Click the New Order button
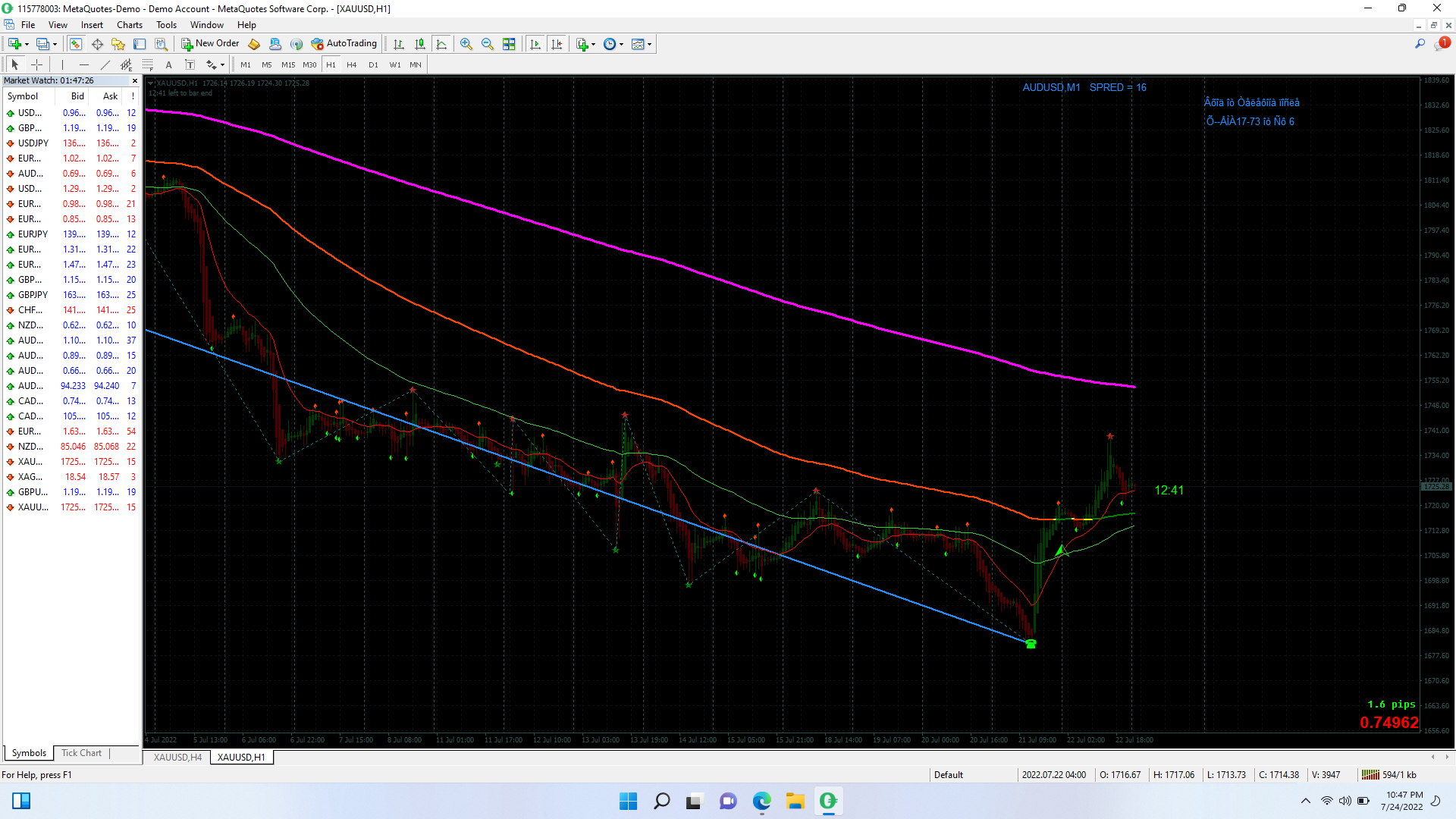The height and width of the screenshot is (819, 1456). (210, 44)
